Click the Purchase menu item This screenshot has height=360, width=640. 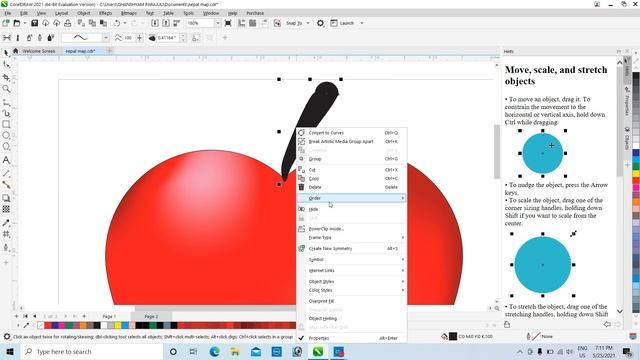(x=255, y=13)
